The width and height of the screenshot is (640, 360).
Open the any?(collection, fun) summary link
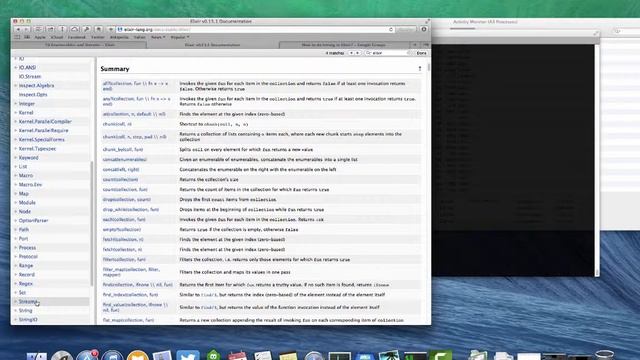pos(136,101)
